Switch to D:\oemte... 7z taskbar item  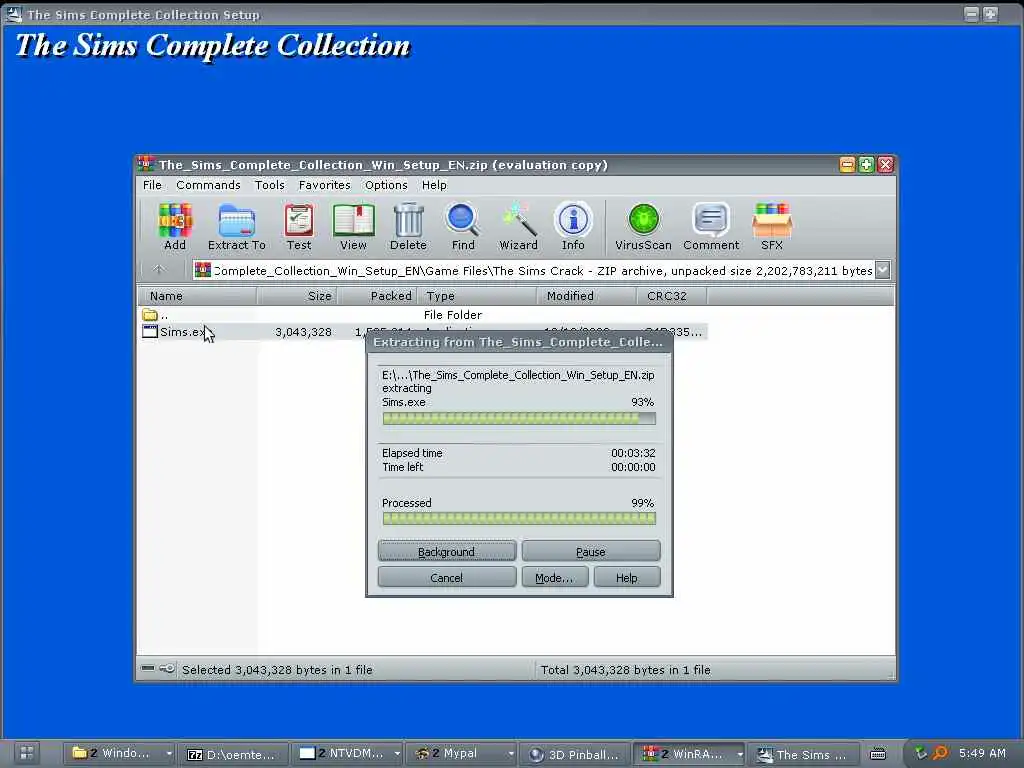click(x=233, y=754)
